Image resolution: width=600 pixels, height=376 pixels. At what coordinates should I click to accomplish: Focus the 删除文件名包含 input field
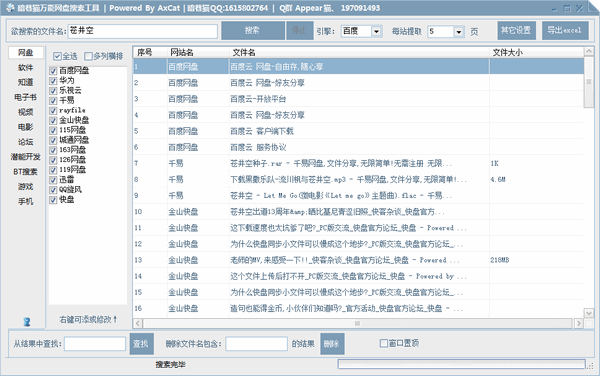point(256,344)
